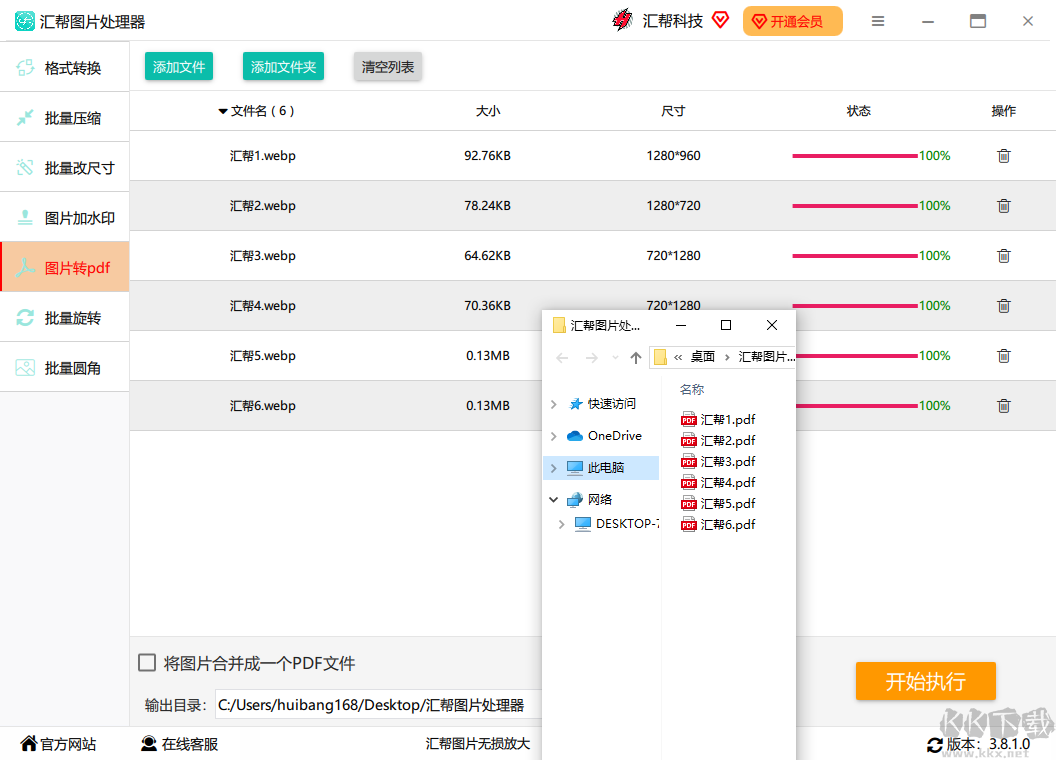Select the 图片加水印 sidebar tab
1056x760 pixels.
click(x=65, y=218)
